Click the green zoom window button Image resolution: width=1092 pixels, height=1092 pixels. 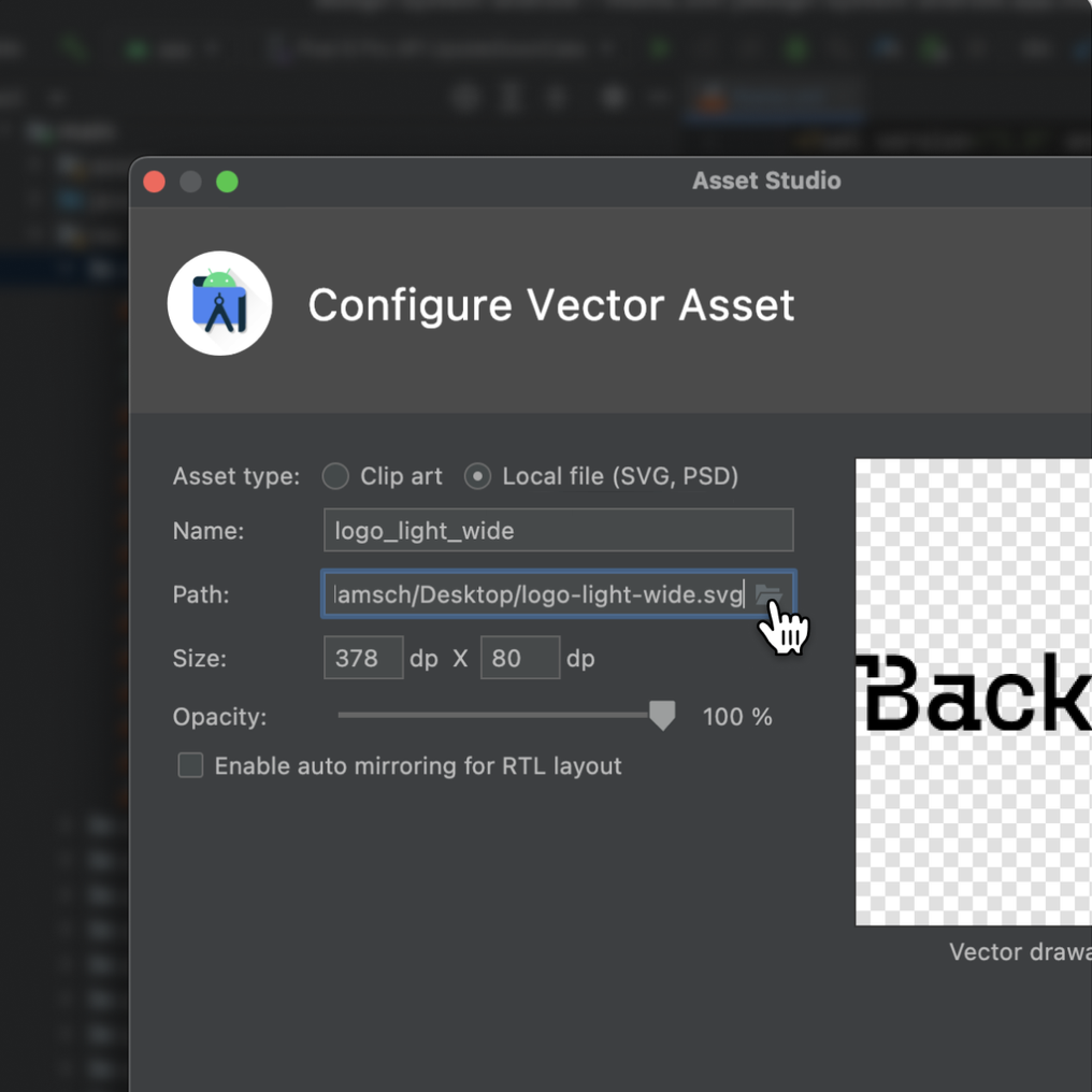point(227,182)
